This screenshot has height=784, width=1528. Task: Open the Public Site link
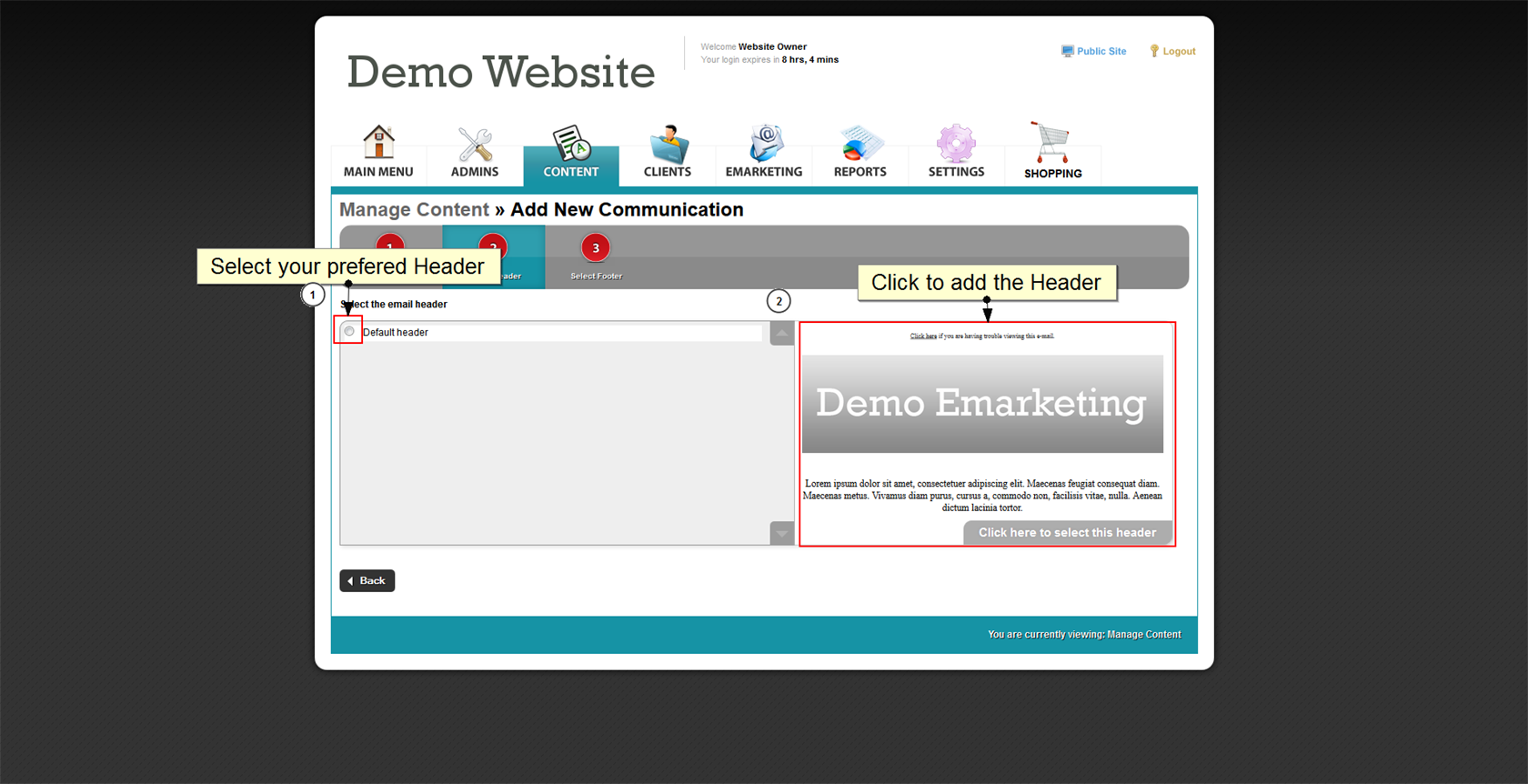click(x=1101, y=52)
